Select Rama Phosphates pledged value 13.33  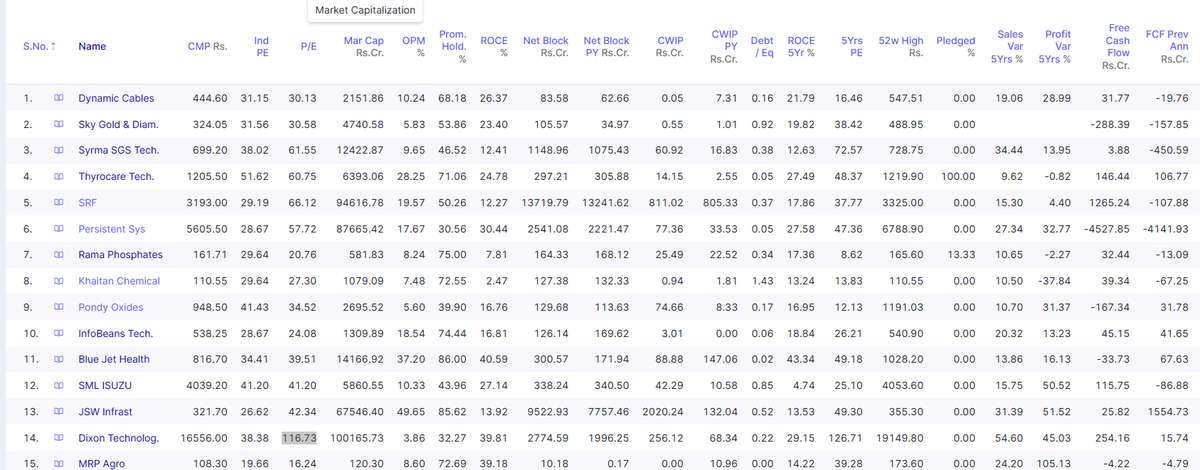(x=961, y=255)
